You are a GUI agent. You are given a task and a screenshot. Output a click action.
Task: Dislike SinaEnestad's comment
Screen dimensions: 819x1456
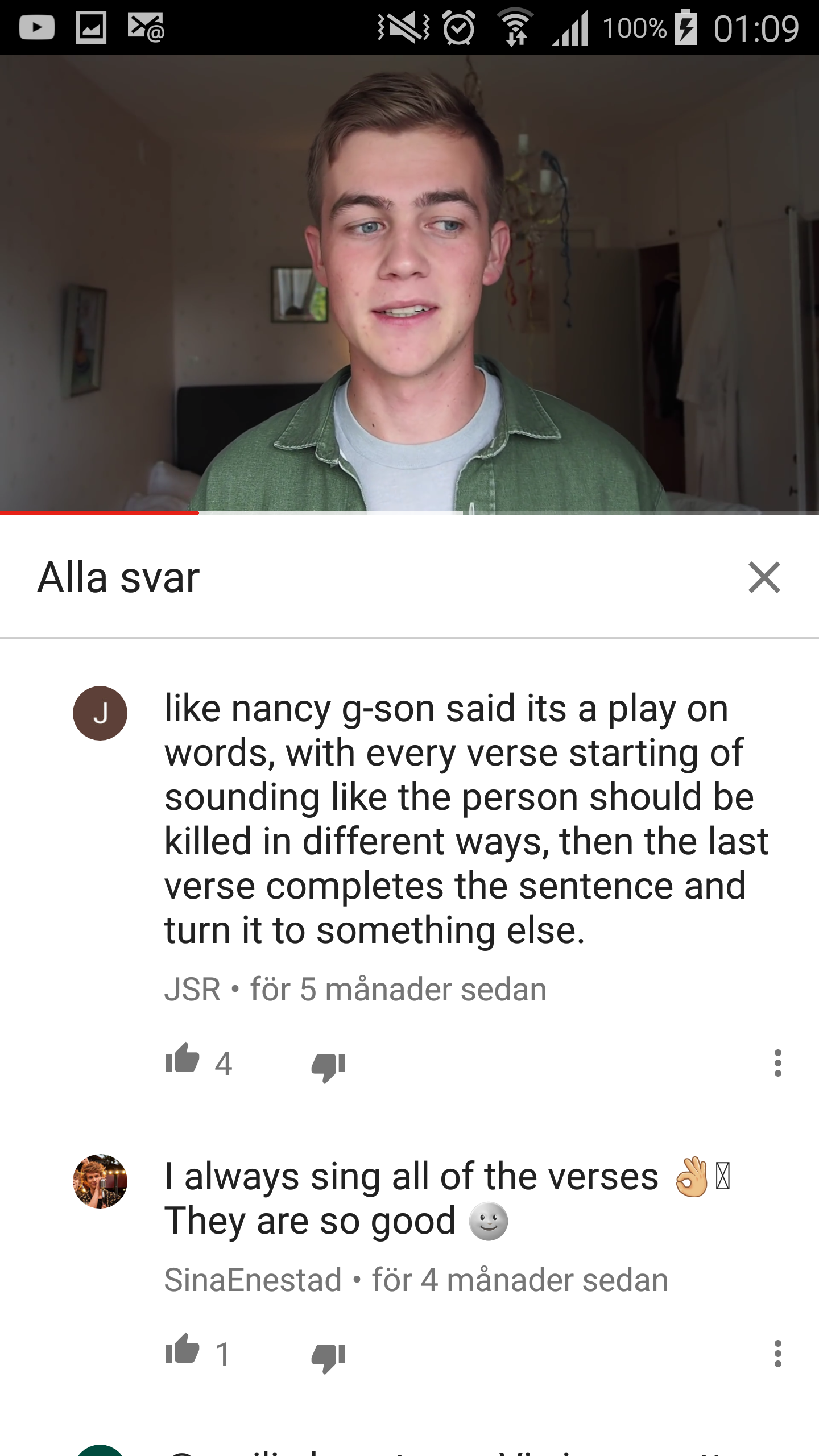pos(328,1358)
